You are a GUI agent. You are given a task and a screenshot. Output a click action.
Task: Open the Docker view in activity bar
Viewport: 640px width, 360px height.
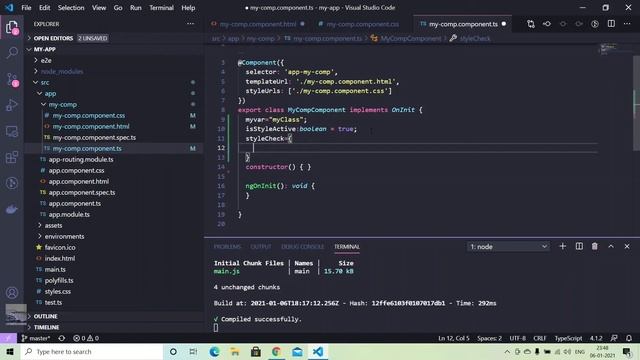[12, 209]
